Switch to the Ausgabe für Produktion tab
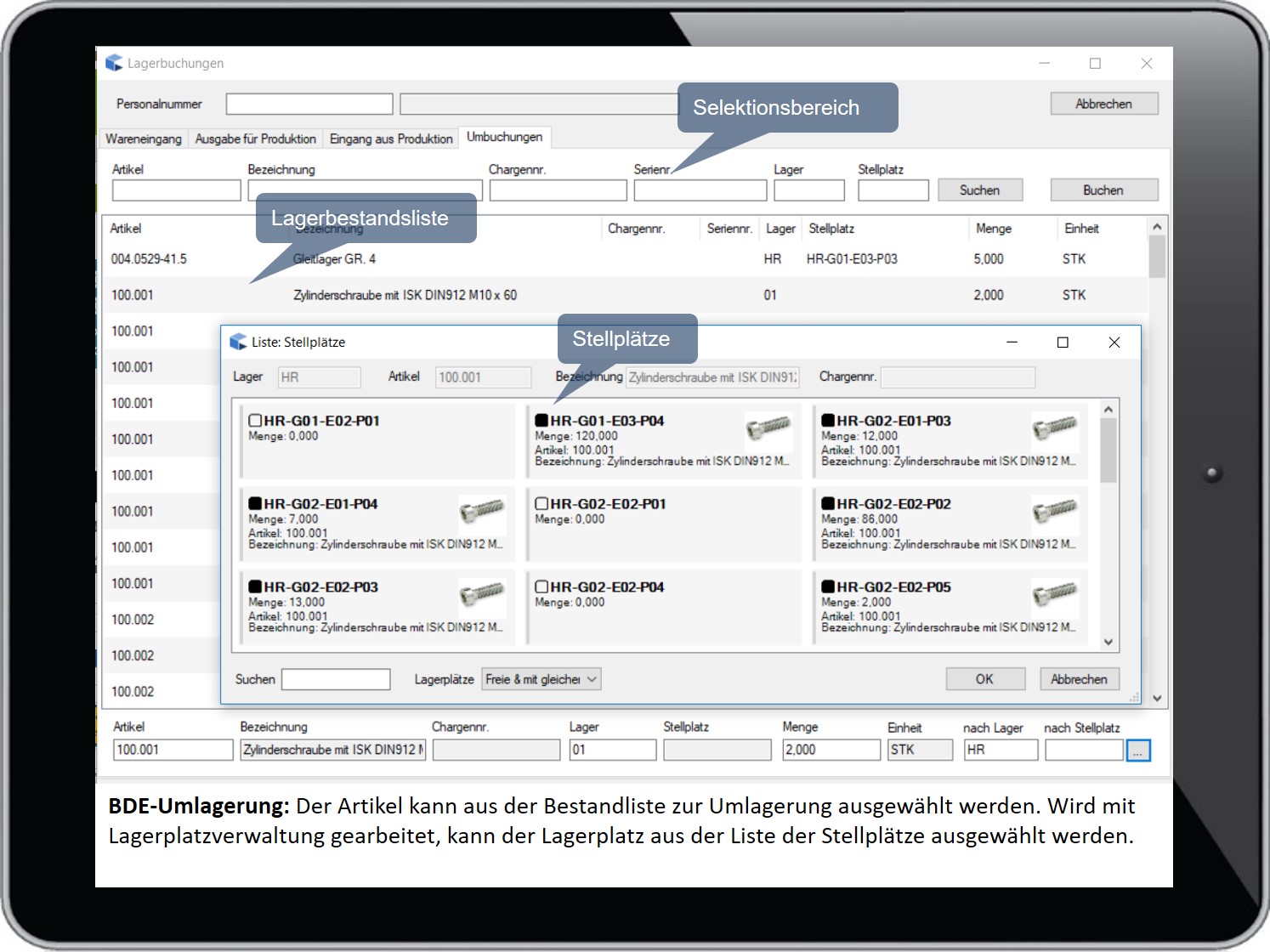Screen dimensions: 1270x952 (x=256, y=139)
